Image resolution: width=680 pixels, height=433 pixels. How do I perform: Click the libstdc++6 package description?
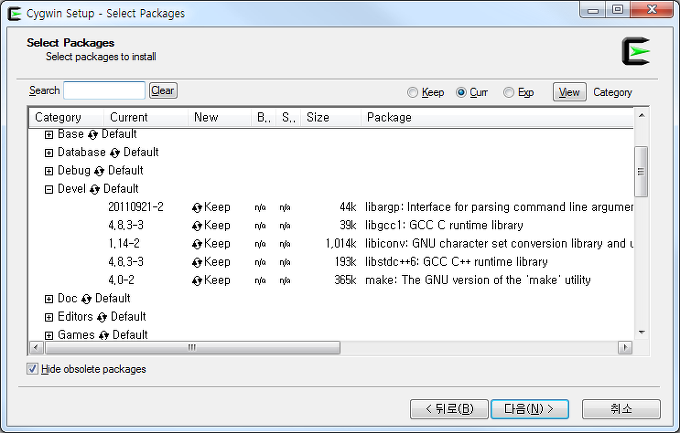(456, 262)
